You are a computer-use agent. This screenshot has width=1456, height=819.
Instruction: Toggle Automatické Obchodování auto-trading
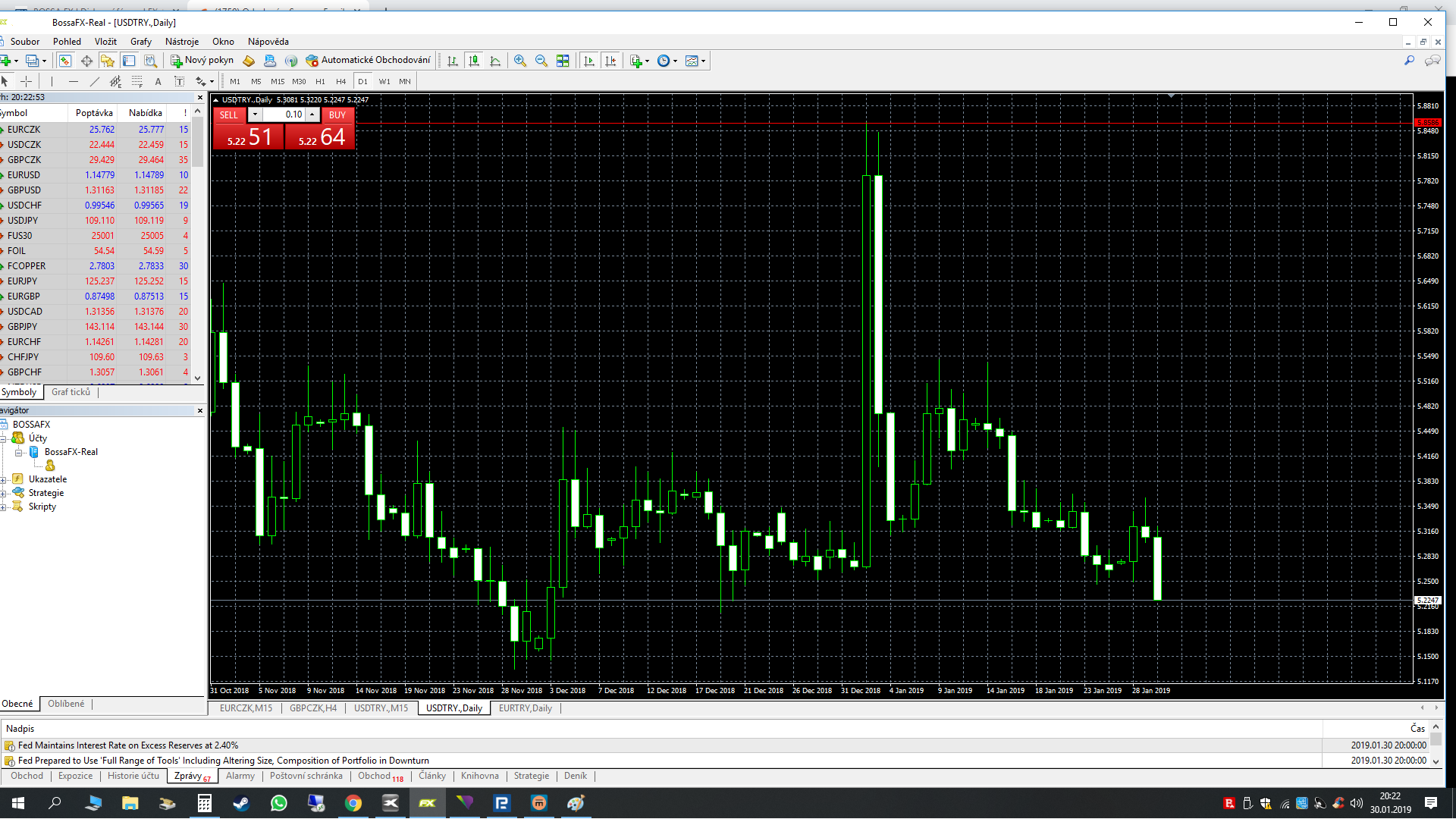368,61
